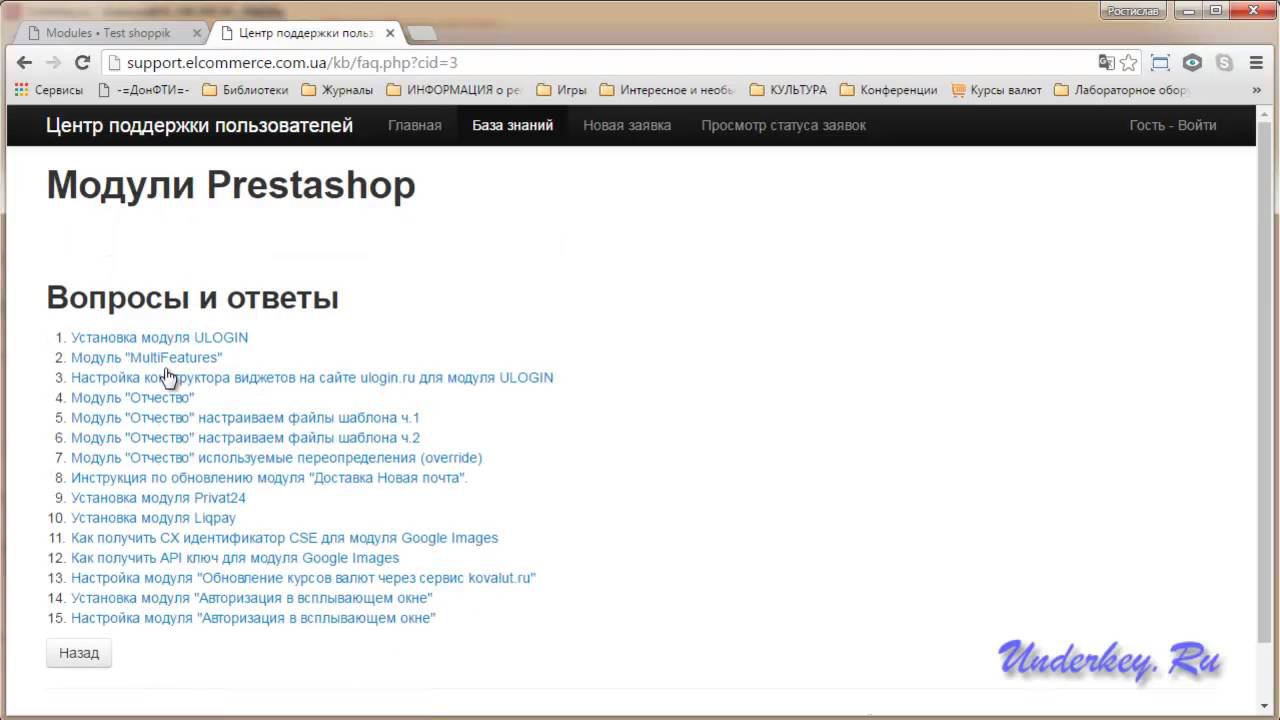The width and height of the screenshot is (1280, 720).
Task: Close the Центр поддержки польз tab
Action: (390, 33)
